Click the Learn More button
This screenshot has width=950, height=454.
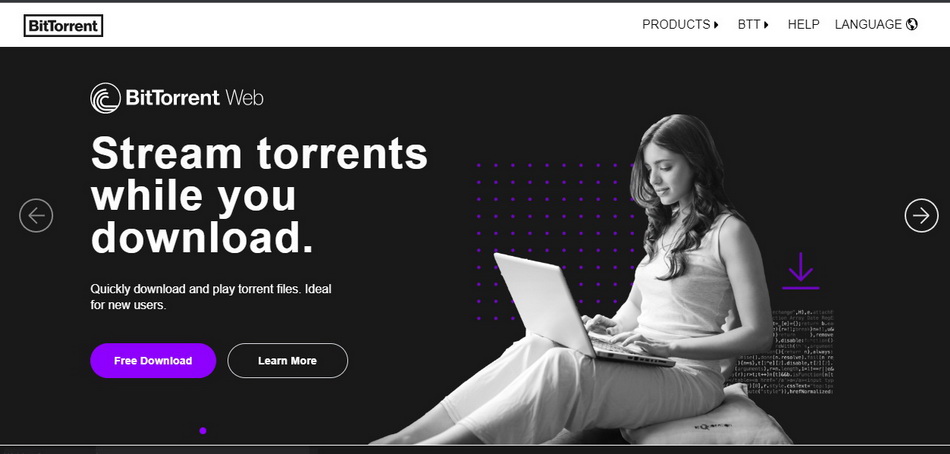click(287, 361)
